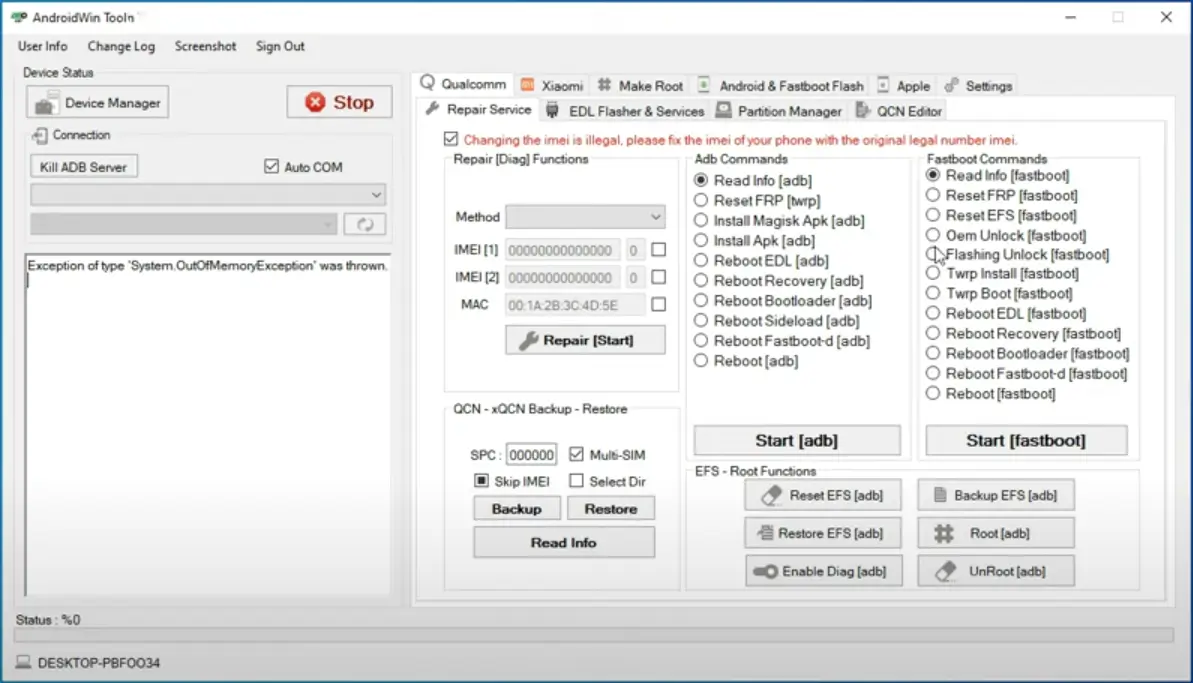1193x683 pixels.
Task: Toggle the Skip IMEI checkbox
Action: point(482,481)
